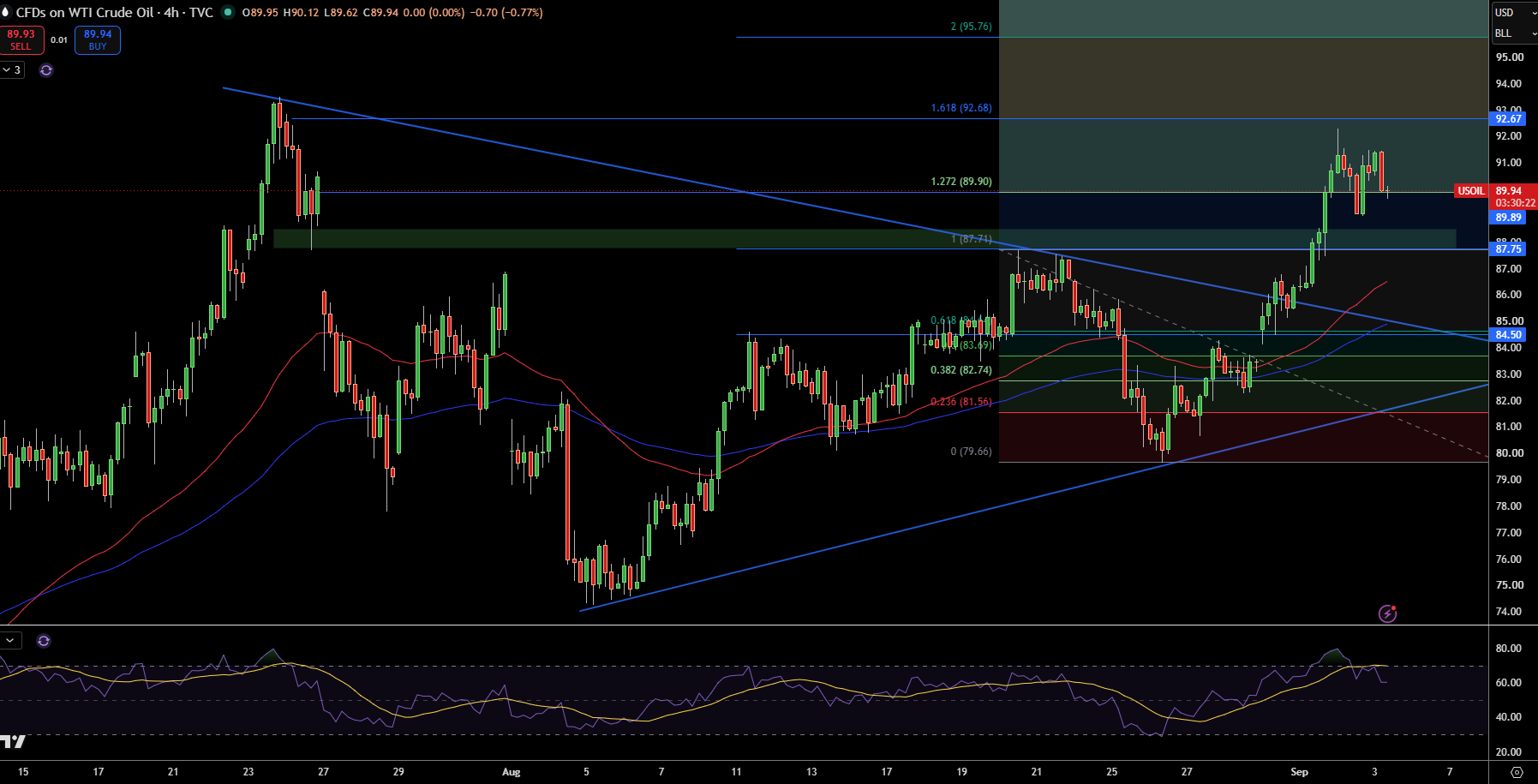This screenshot has width=1538, height=784.
Task: Click the date 11 on time axis
Action: pyautogui.click(x=736, y=772)
